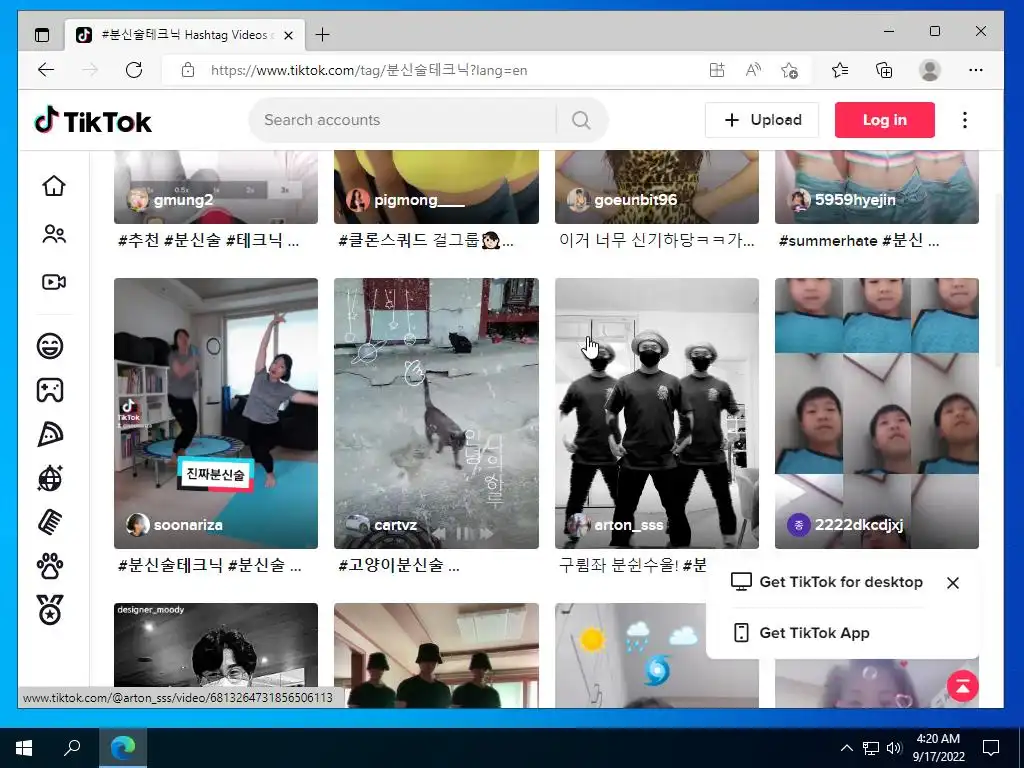Click the browser address bar URL
The height and width of the screenshot is (768, 1024).
tap(369, 70)
